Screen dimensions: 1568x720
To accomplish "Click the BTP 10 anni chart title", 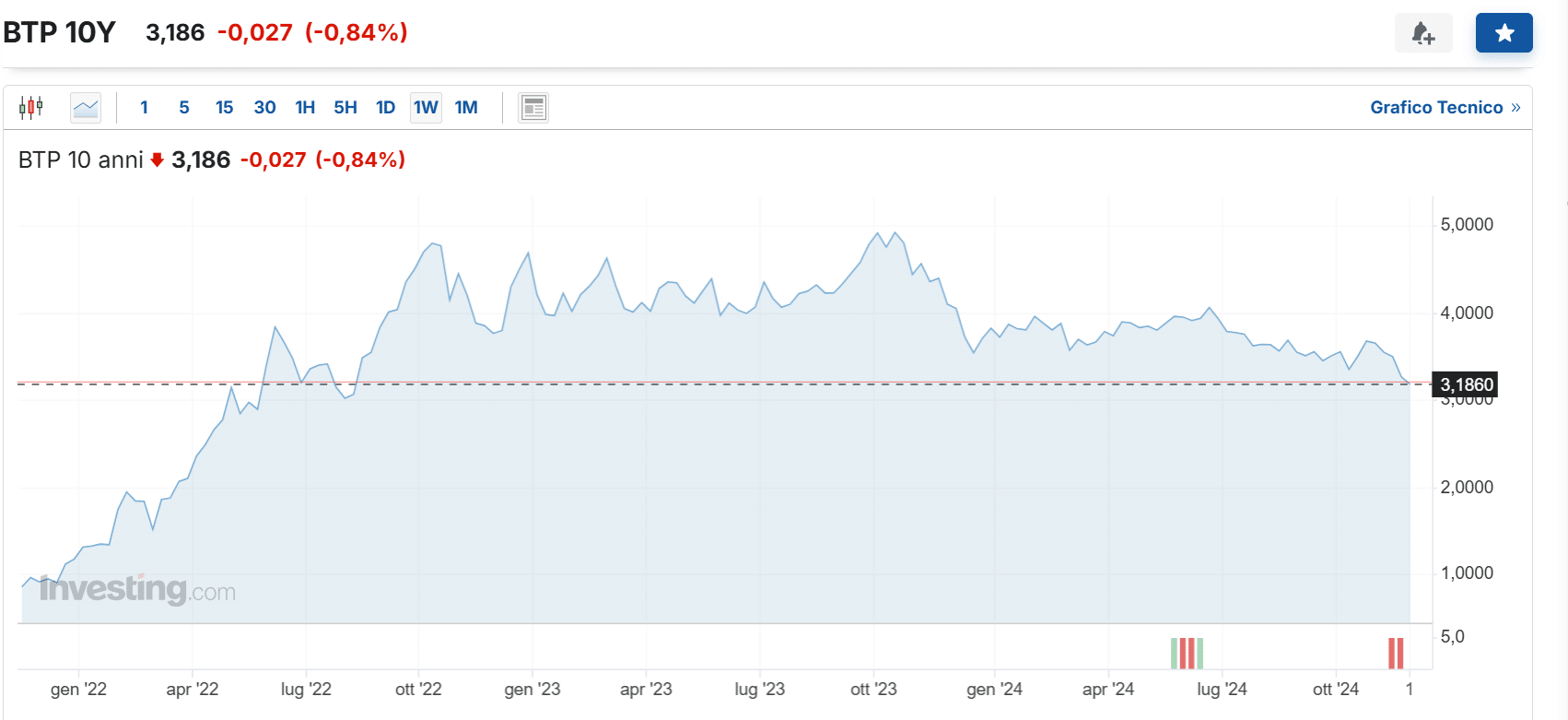I will (x=81, y=159).
